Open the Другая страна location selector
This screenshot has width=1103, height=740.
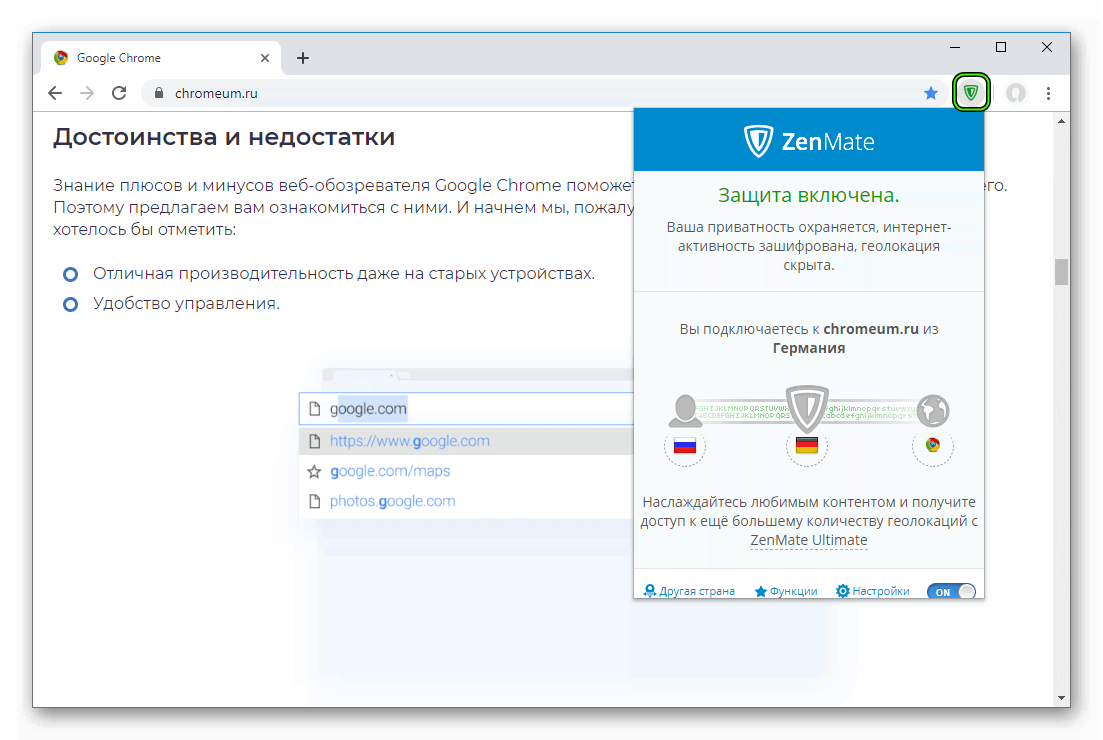[x=689, y=591]
